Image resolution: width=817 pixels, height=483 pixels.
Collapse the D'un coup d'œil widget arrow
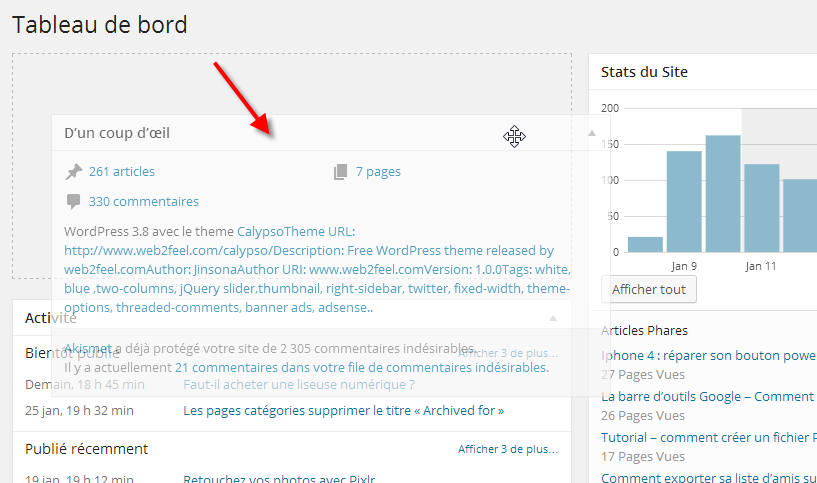pyautogui.click(x=592, y=133)
